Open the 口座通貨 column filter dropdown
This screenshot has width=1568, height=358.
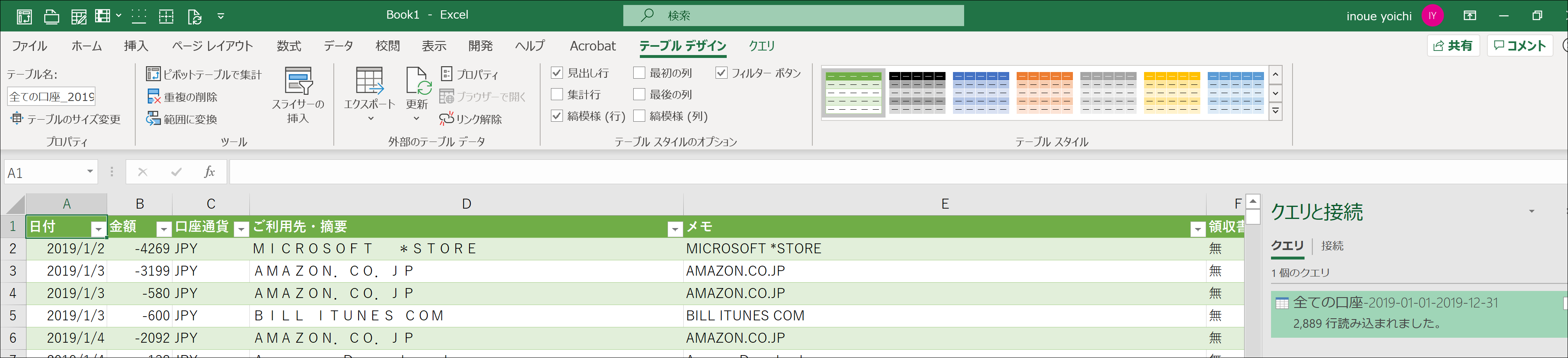[x=241, y=229]
